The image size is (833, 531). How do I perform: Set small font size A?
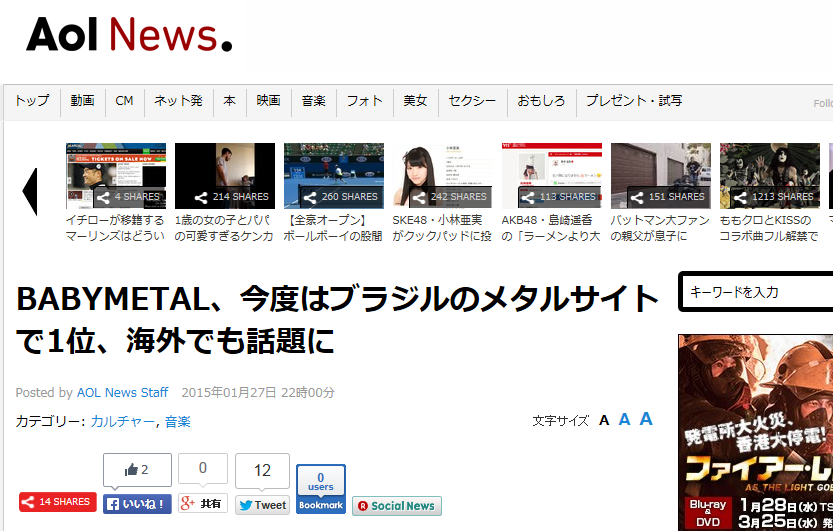[x=604, y=421]
